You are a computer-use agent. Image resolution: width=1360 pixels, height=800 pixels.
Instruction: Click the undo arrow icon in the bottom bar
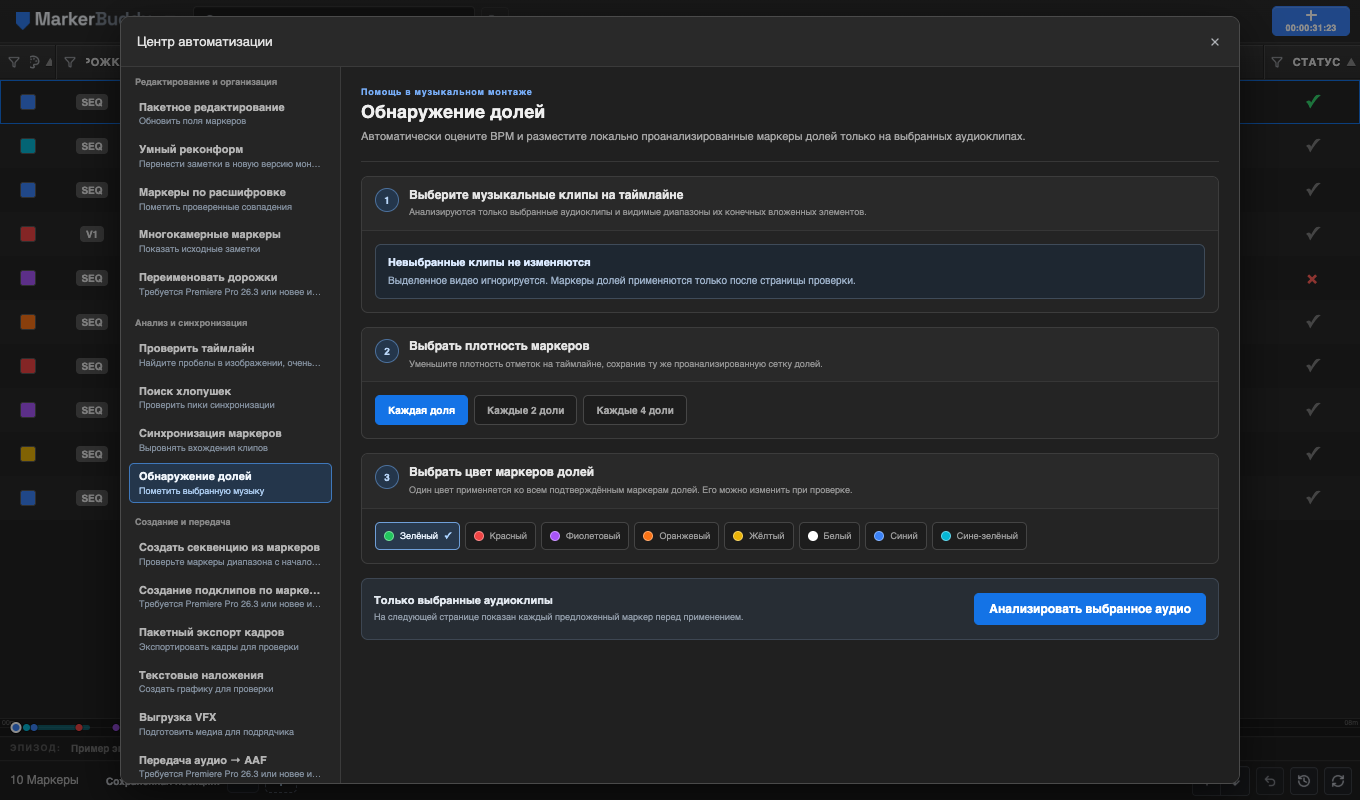click(x=1270, y=780)
